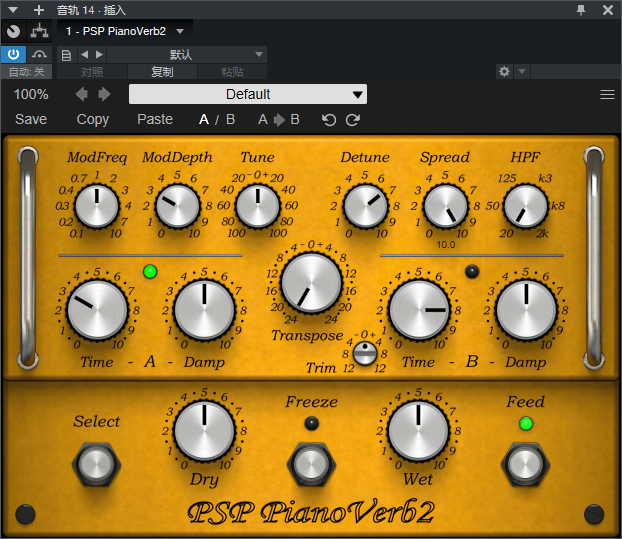Click the Transpose knob
Viewport: 622px width, 539px height.
coord(311,283)
